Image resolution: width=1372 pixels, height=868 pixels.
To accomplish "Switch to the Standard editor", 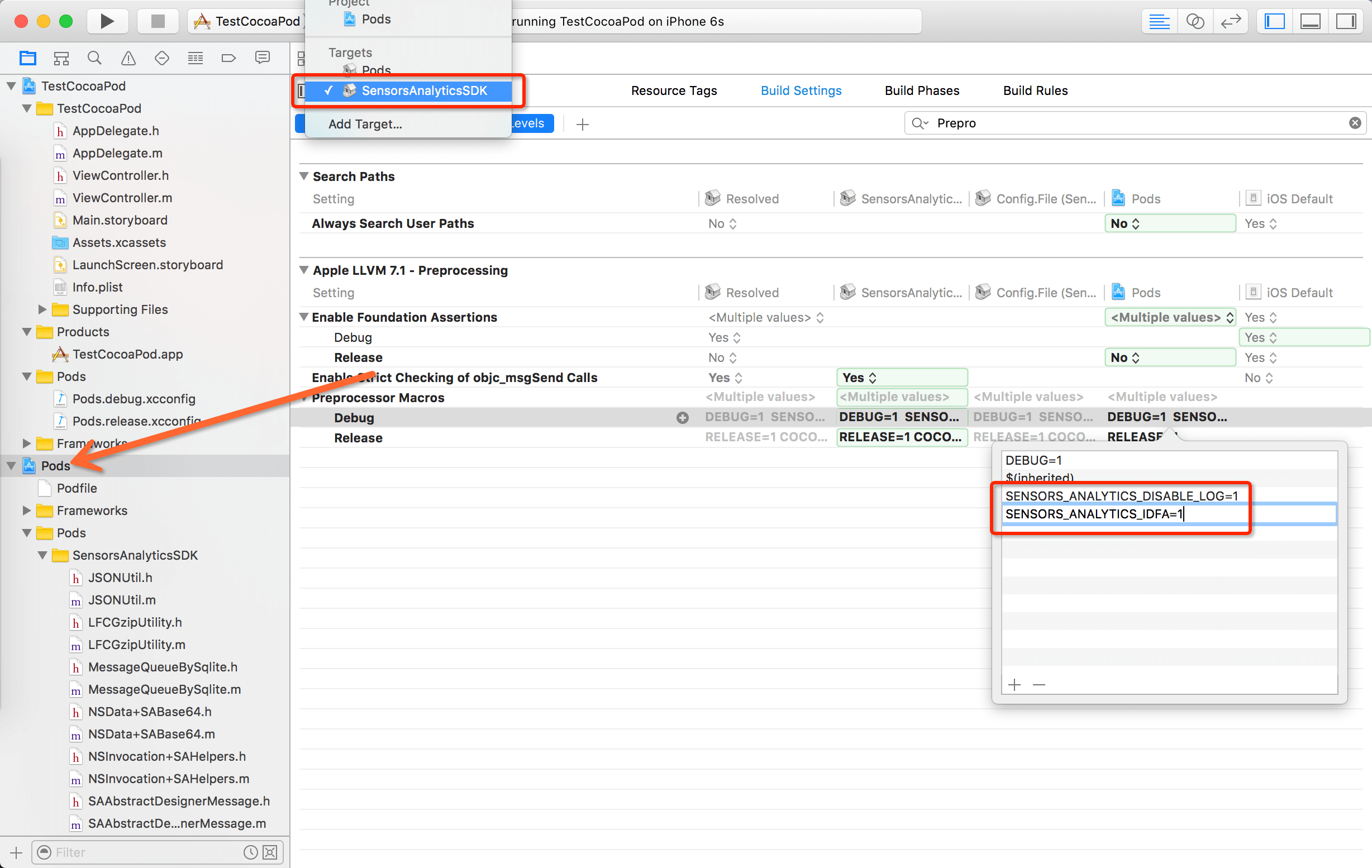I will click(x=1160, y=22).
